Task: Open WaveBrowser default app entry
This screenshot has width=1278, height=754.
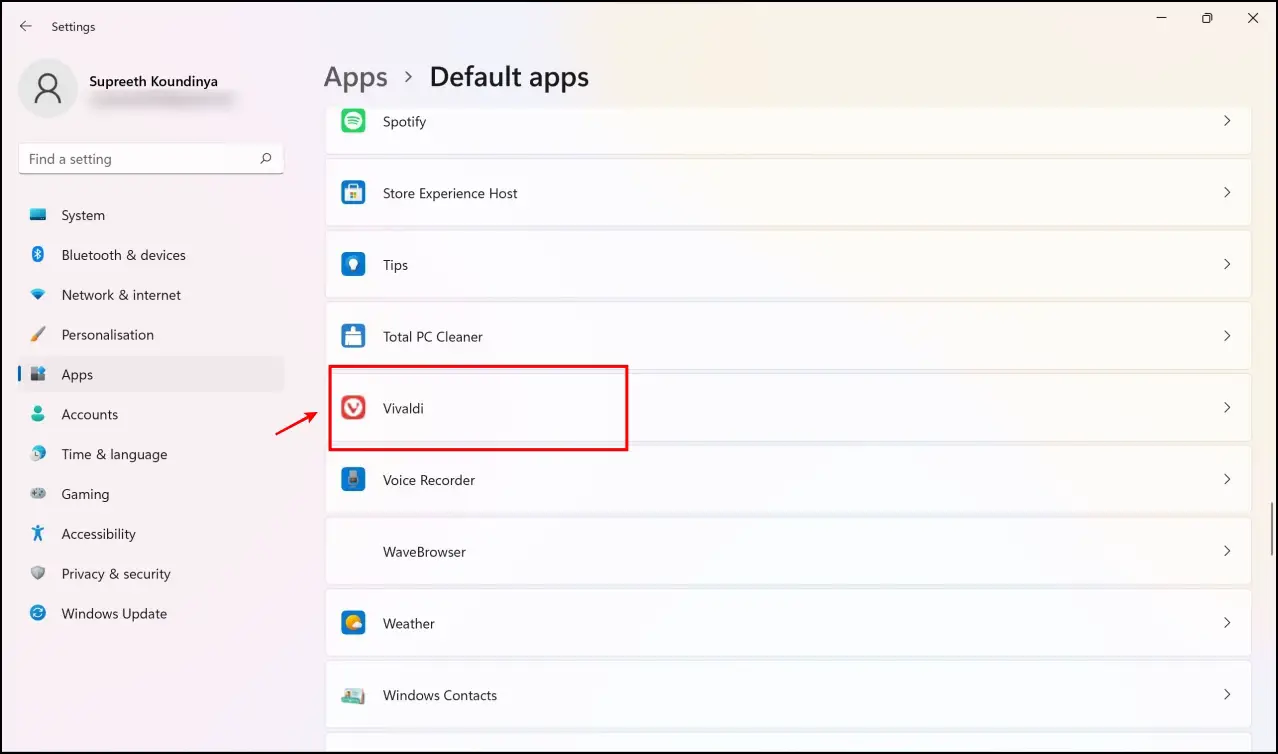Action: [x=788, y=551]
